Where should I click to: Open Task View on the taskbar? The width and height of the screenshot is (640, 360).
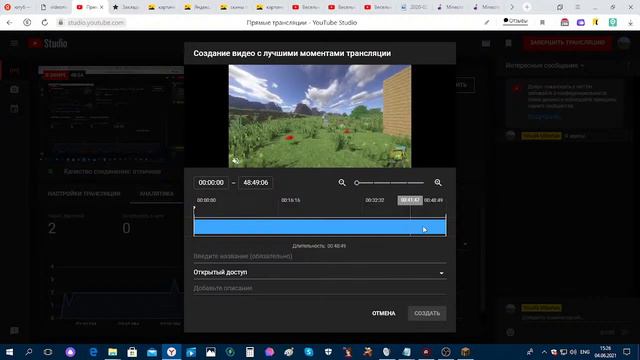[x=48, y=352]
